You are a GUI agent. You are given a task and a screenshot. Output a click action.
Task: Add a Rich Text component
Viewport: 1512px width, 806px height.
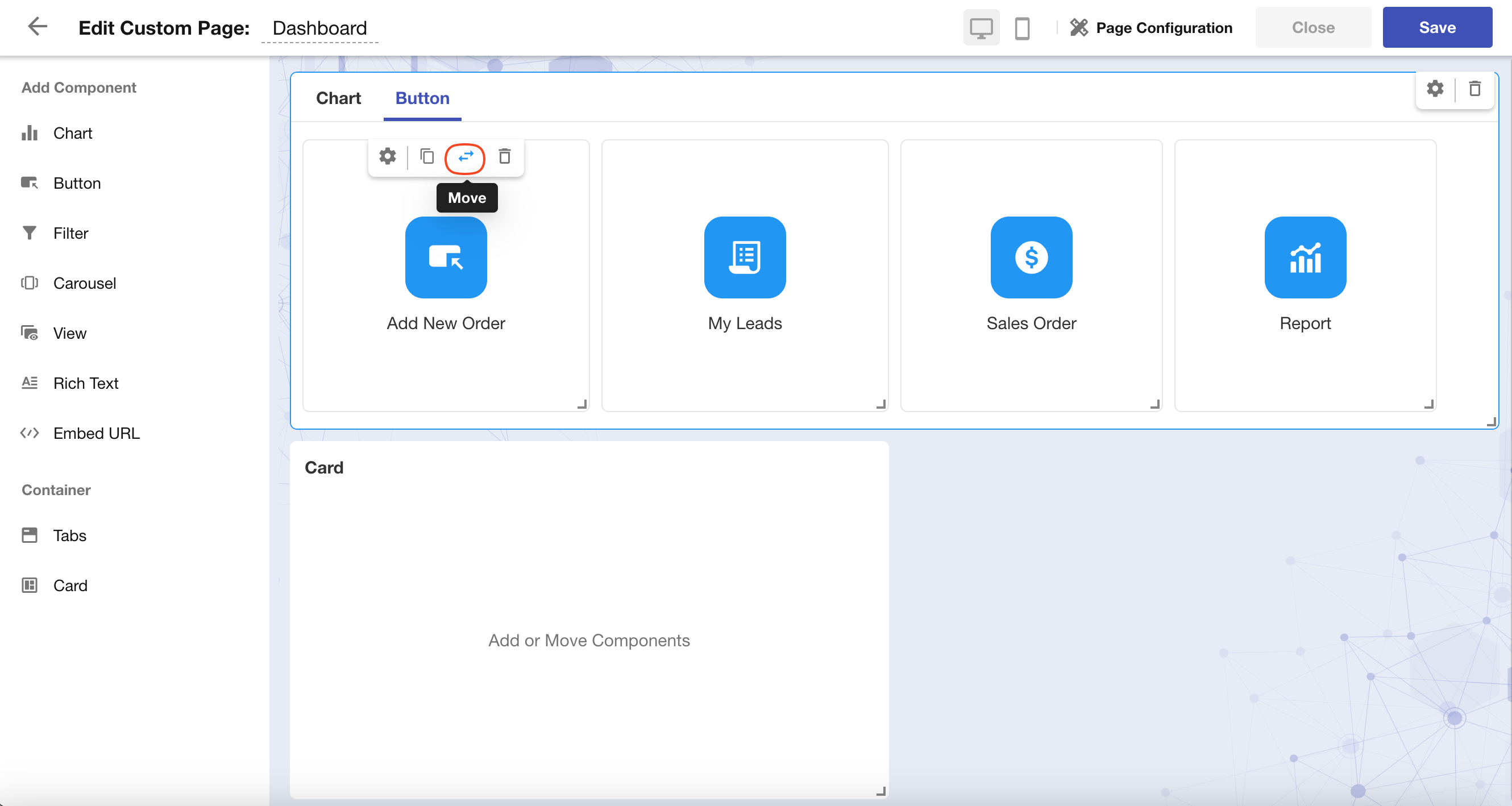pyautogui.click(x=70, y=383)
